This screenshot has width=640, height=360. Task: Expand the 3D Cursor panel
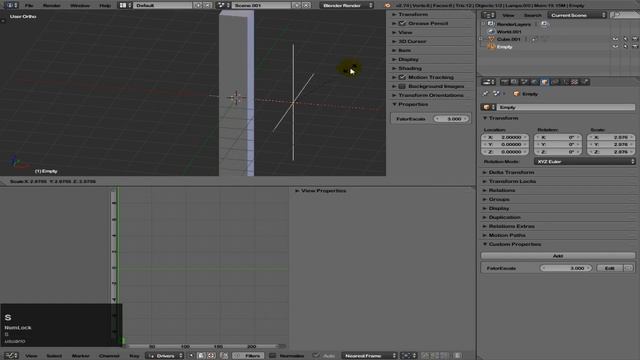click(412, 41)
